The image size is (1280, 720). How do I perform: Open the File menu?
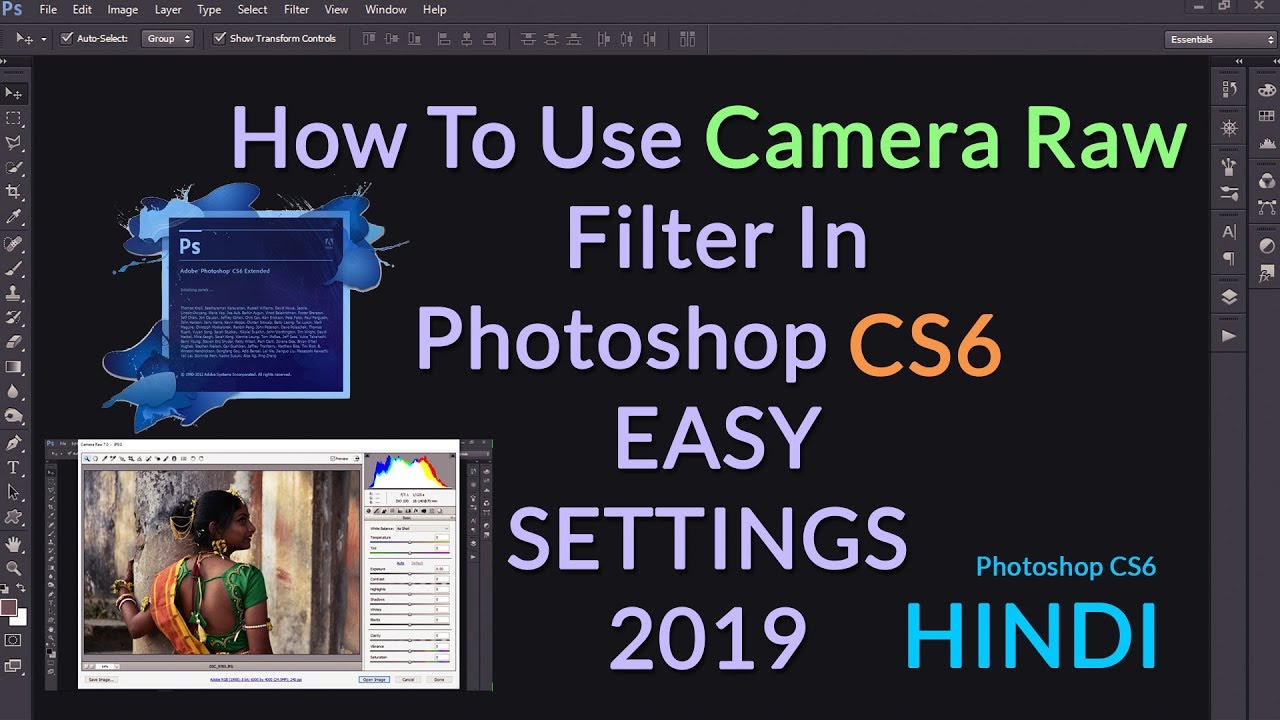click(48, 9)
